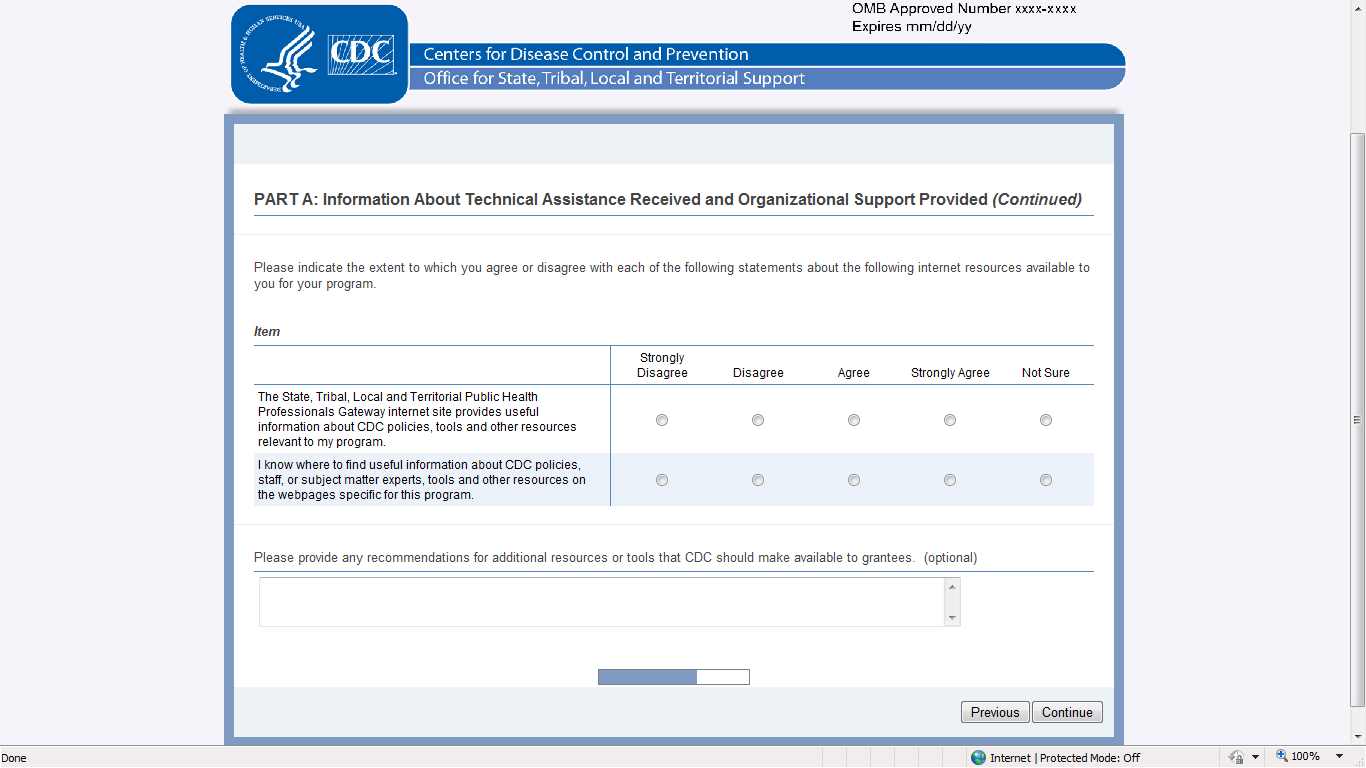
Task: Select Agree for Gateway internet site statement
Action: click(x=854, y=420)
